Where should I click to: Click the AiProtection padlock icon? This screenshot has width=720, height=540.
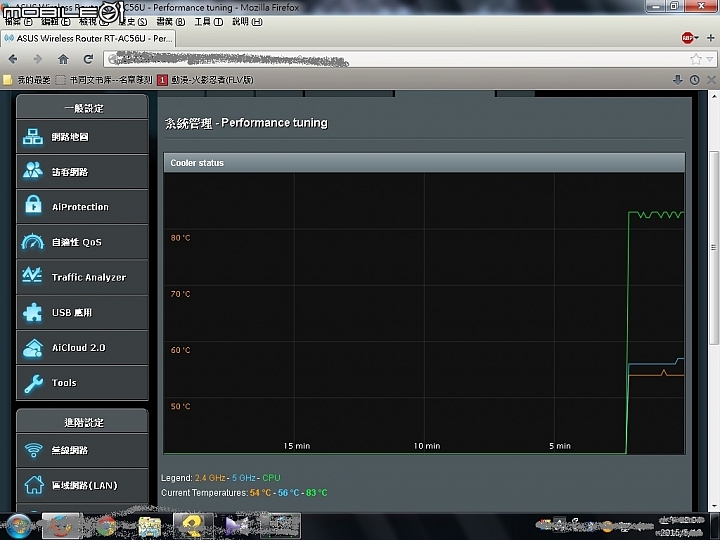(33, 205)
